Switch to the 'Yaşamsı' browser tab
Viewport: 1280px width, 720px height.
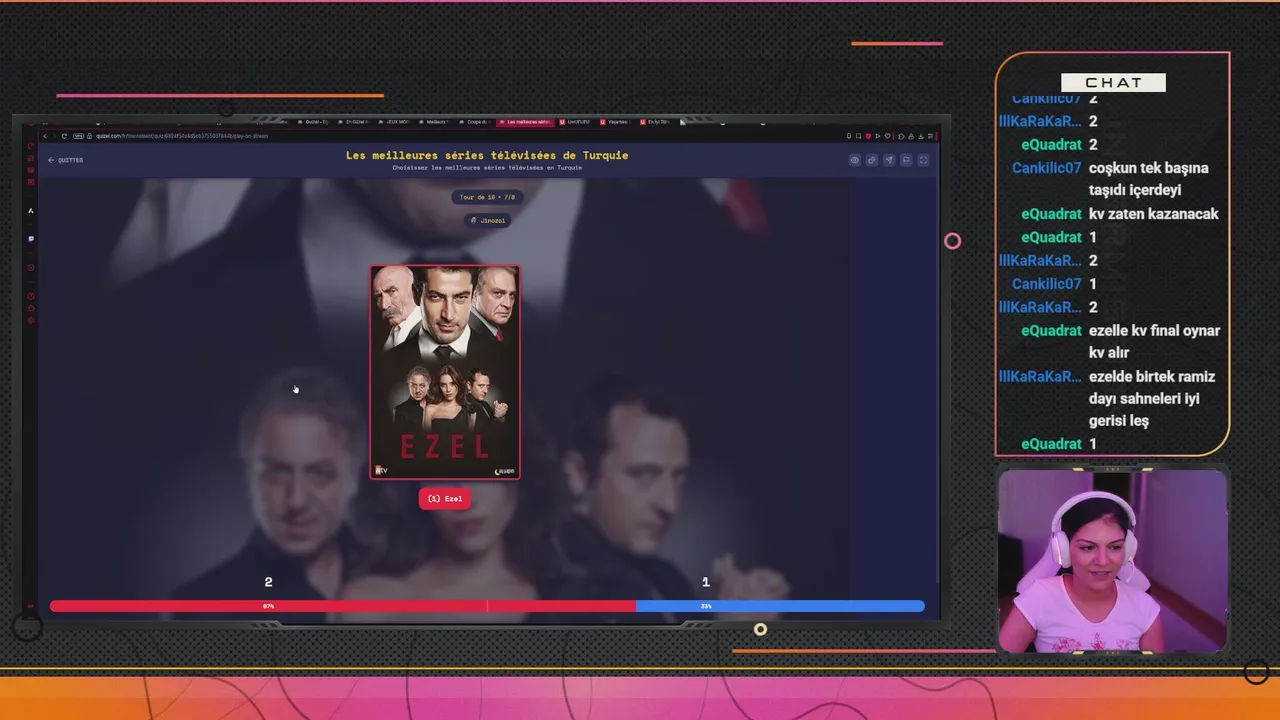tap(615, 122)
